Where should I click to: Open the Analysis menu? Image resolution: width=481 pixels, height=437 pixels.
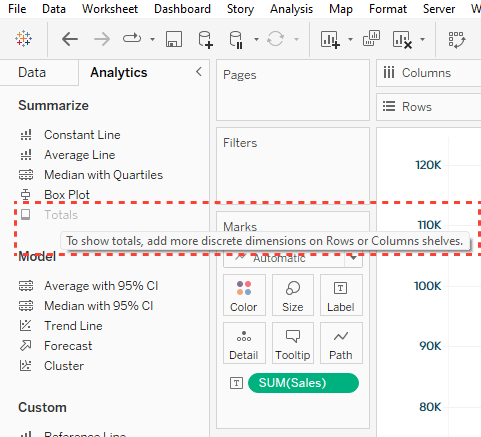[291, 9]
